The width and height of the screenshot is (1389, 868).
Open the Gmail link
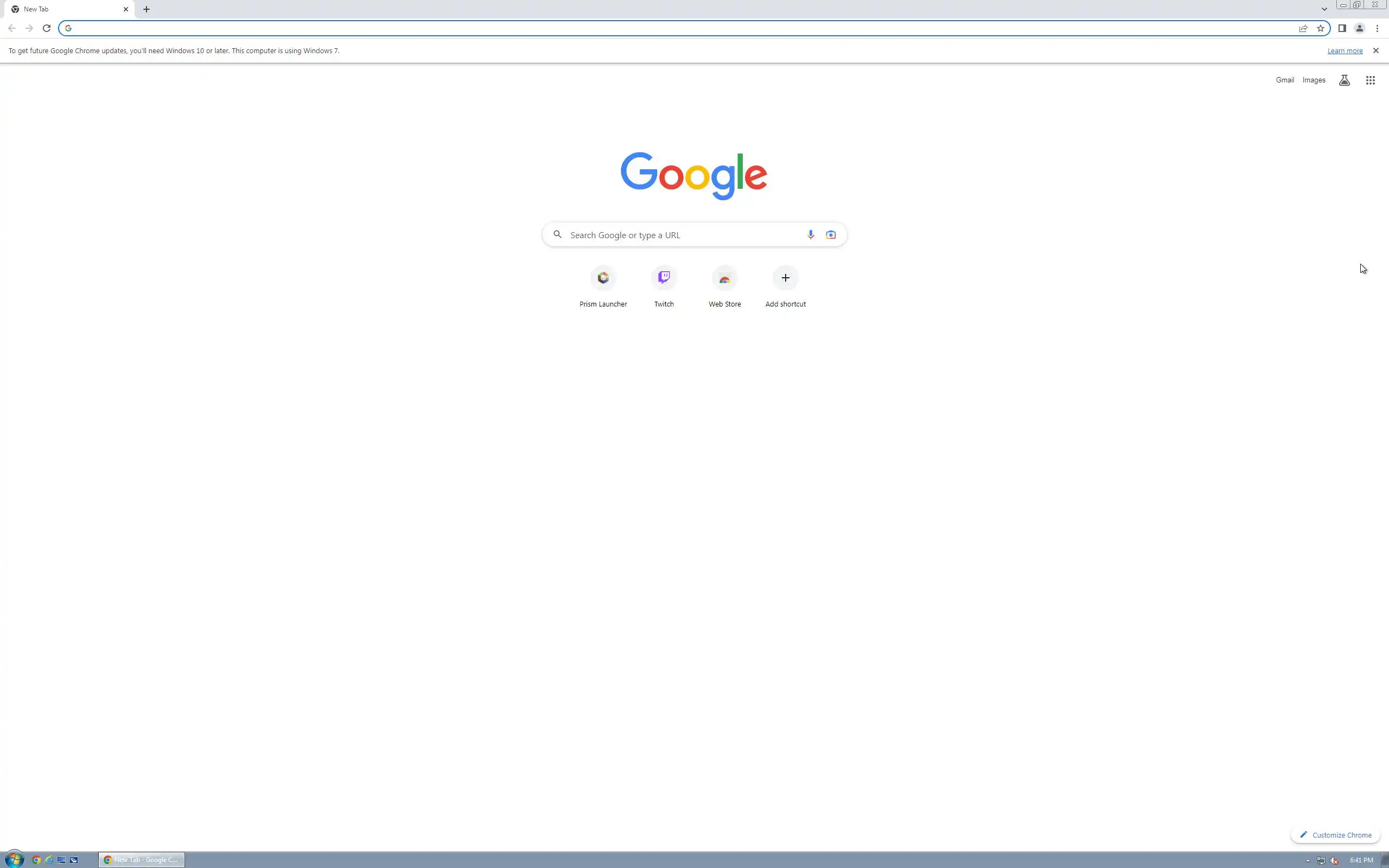pos(1284,80)
